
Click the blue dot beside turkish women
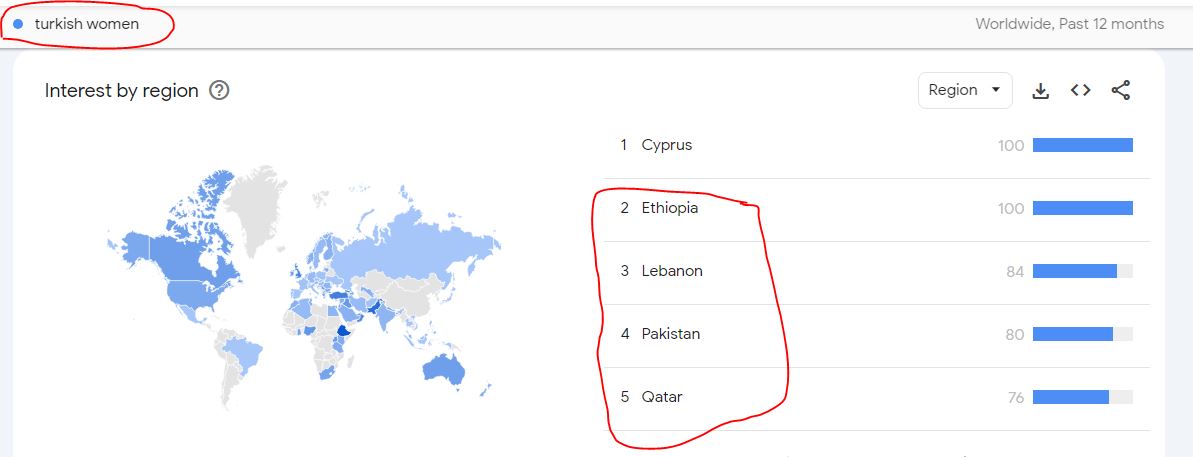pos(18,24)
